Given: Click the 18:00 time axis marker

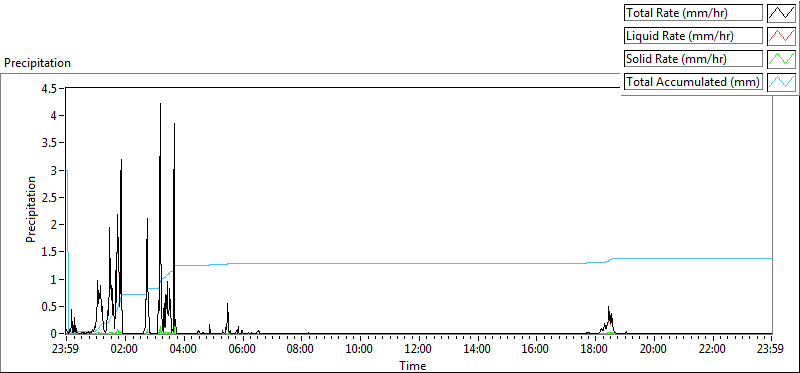Looking at the screenshot, I should pyautogui.click(x=595, y=350).
